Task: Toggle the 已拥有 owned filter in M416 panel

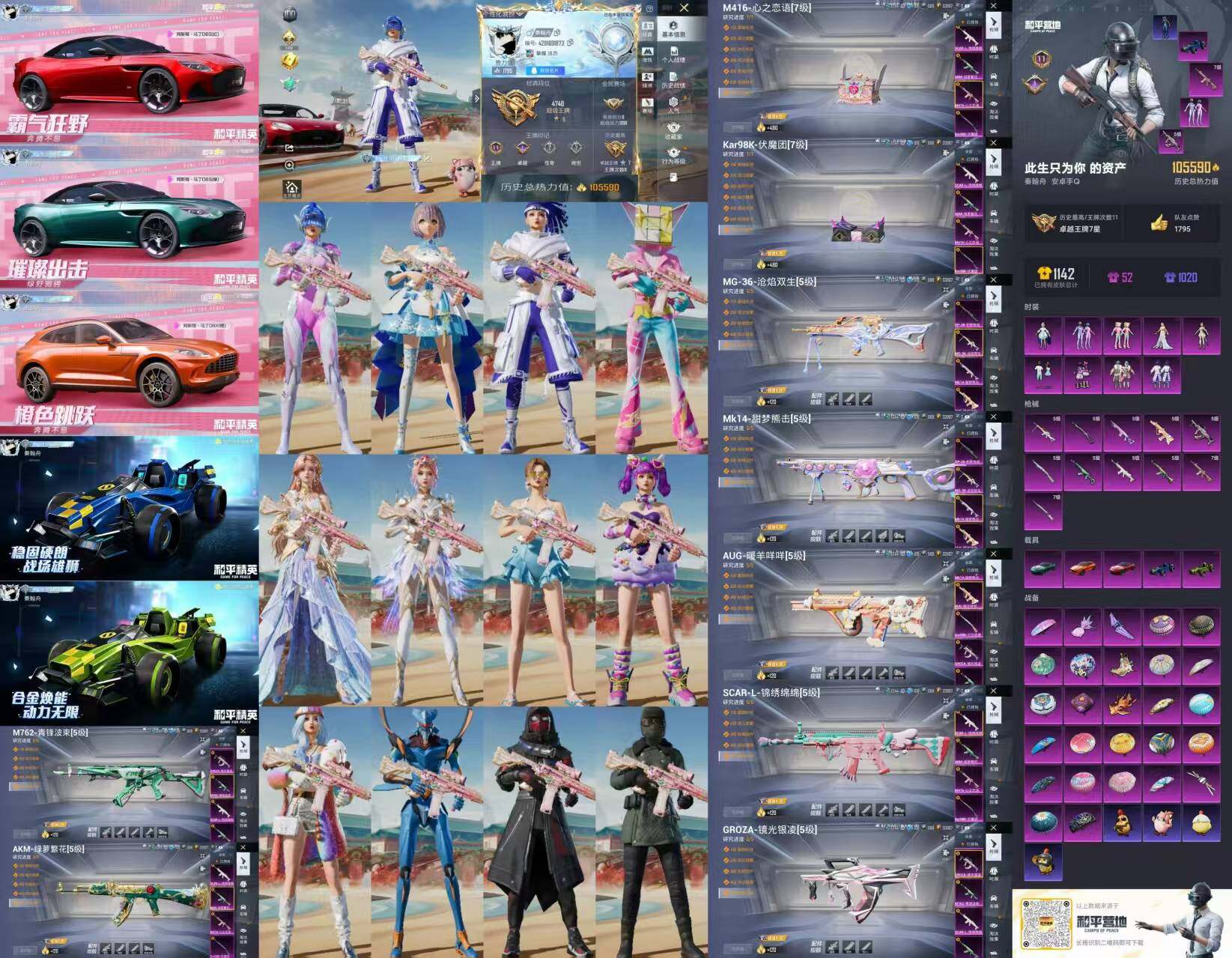Action: tap(971, 22)
